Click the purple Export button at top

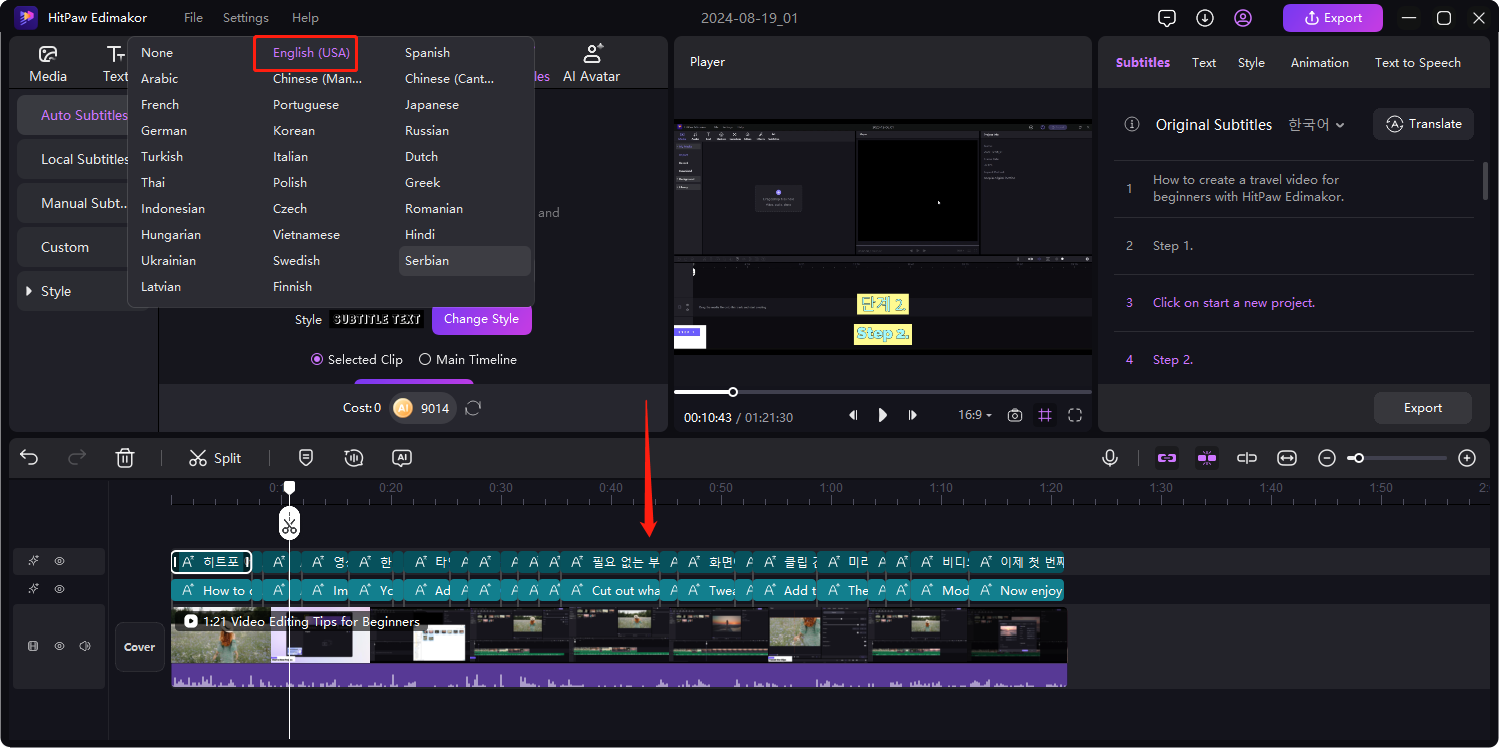(1333, 18)
